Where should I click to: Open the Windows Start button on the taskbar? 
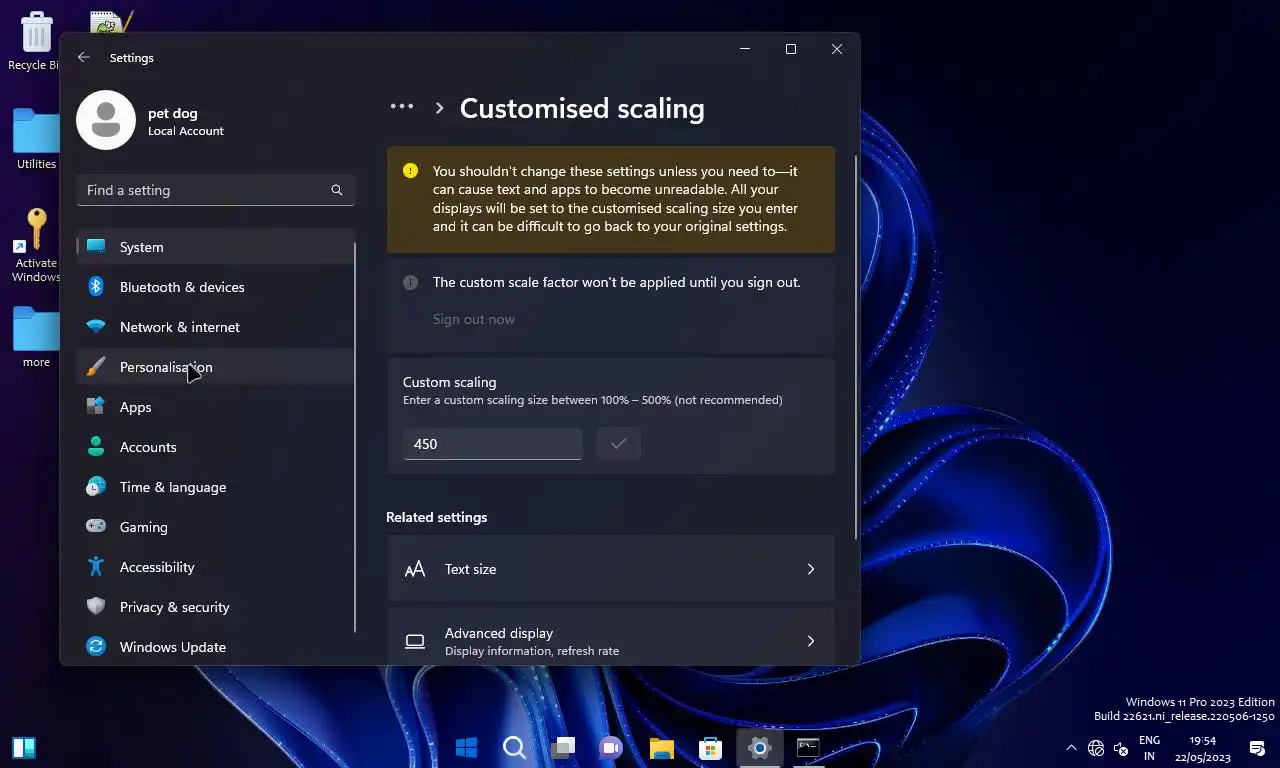click(466, 747)
